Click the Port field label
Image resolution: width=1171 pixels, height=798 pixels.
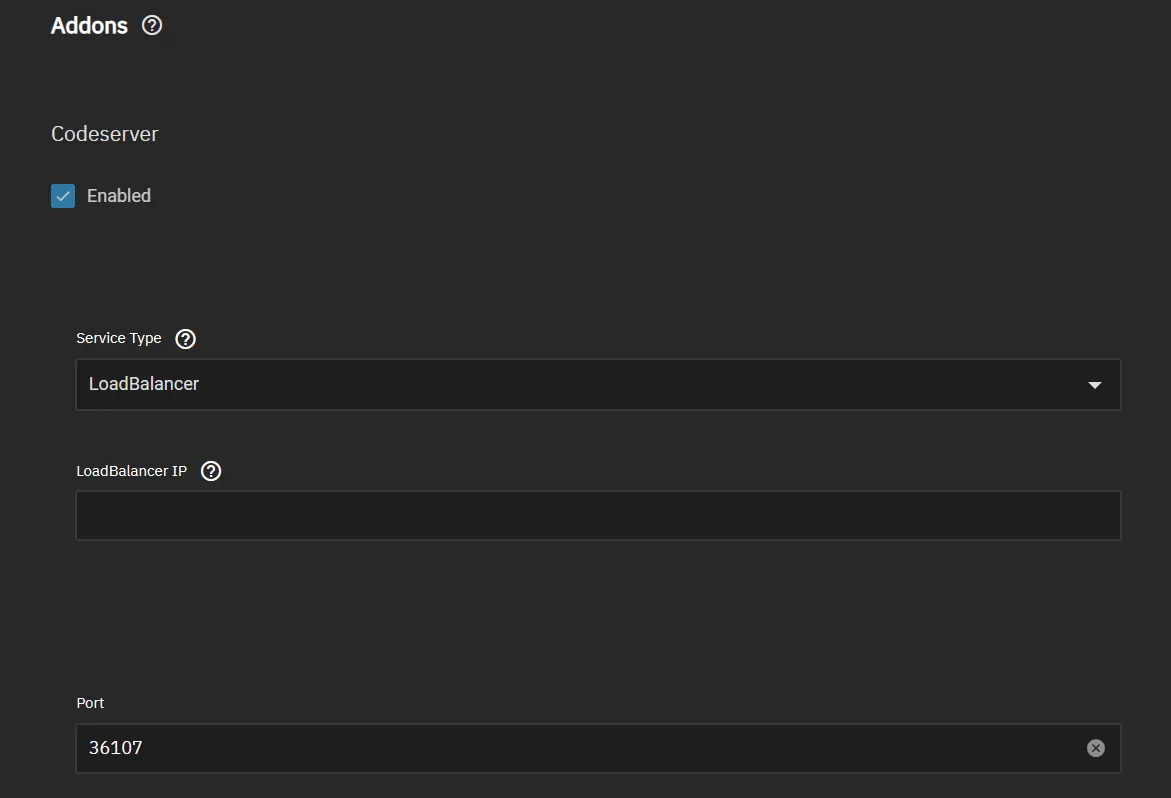click(x=90, y=703)
